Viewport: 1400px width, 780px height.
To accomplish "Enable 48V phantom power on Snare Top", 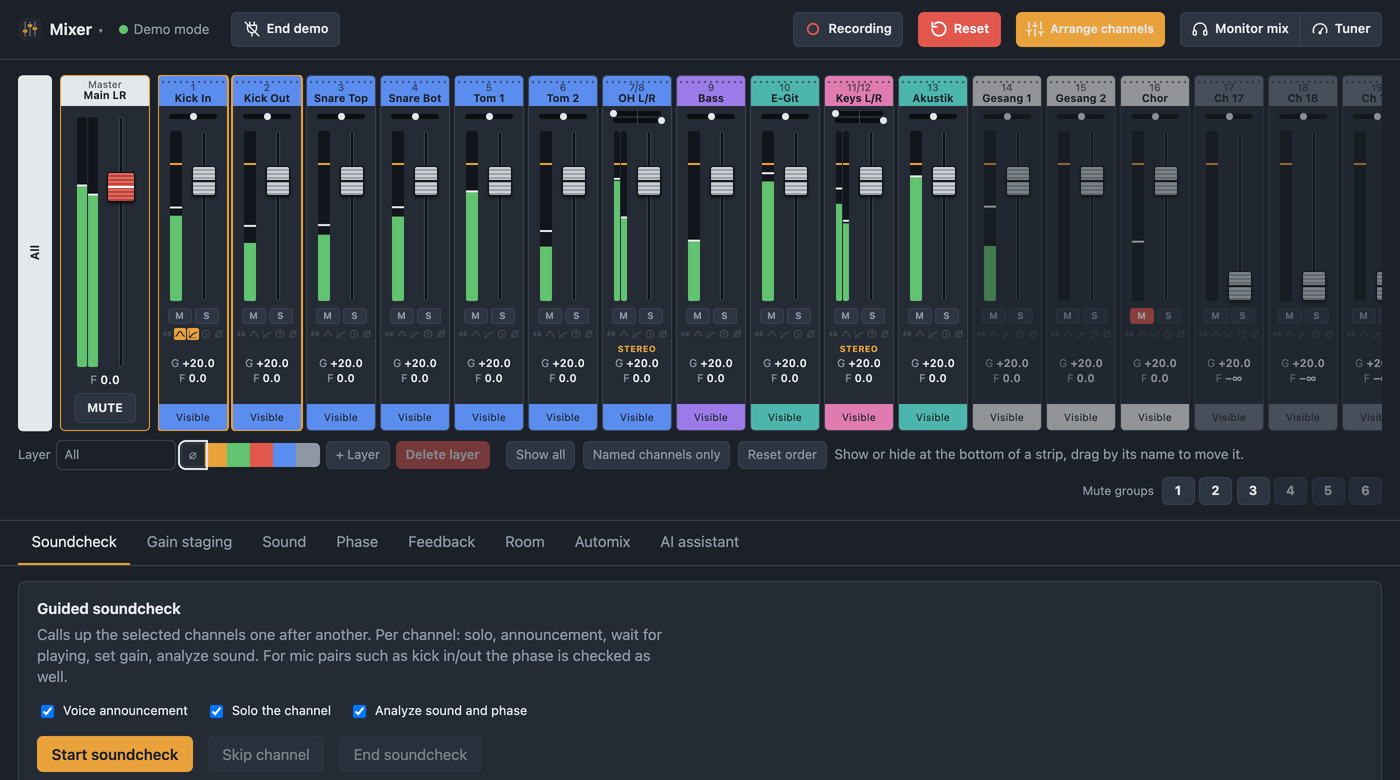I will 315,334.
